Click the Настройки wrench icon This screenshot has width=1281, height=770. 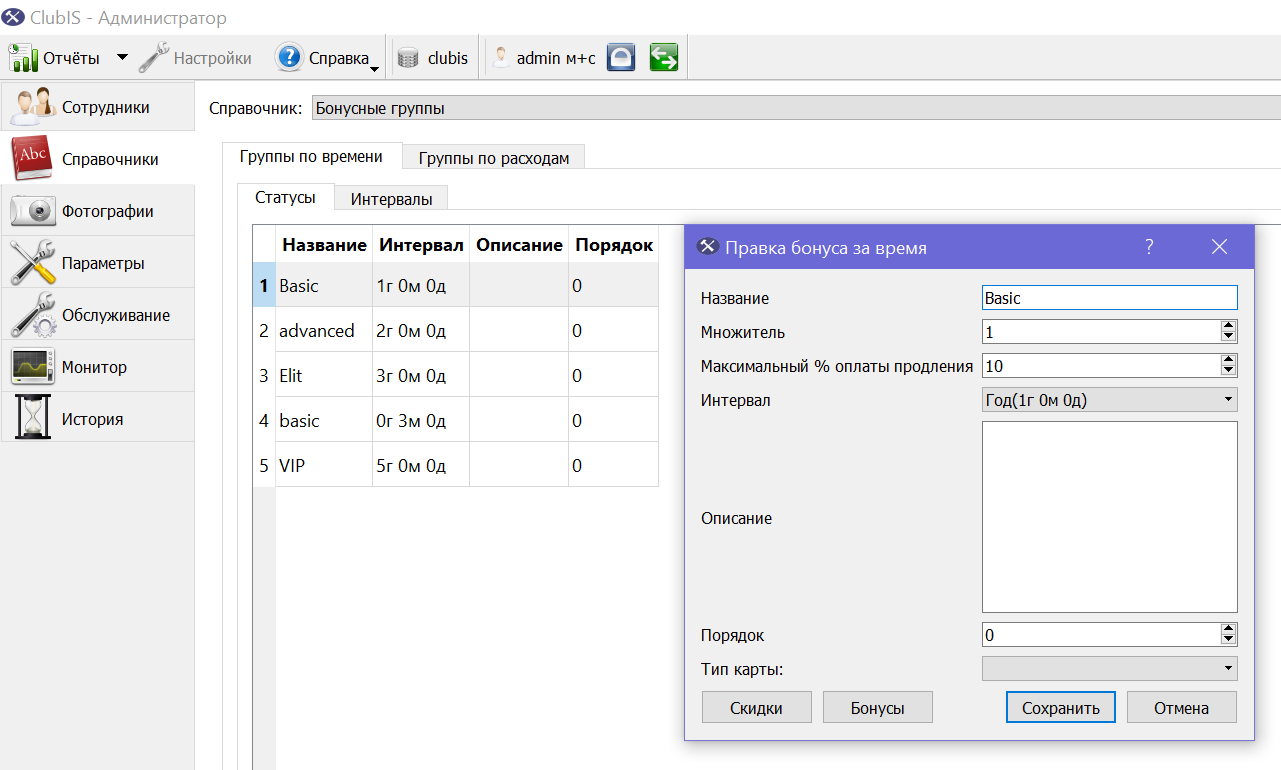[x=153, y=57]
